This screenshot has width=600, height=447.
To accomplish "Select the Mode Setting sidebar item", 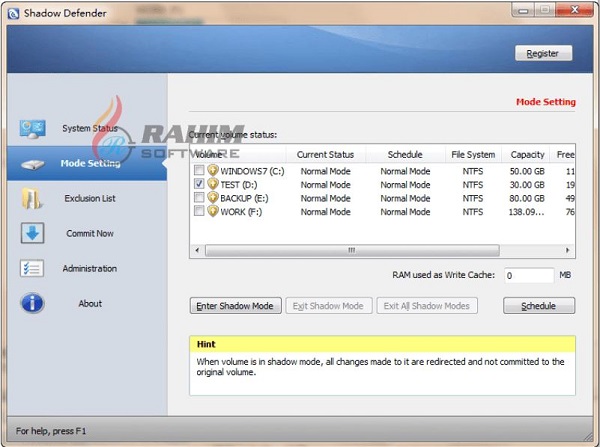I will pos(87,163).
